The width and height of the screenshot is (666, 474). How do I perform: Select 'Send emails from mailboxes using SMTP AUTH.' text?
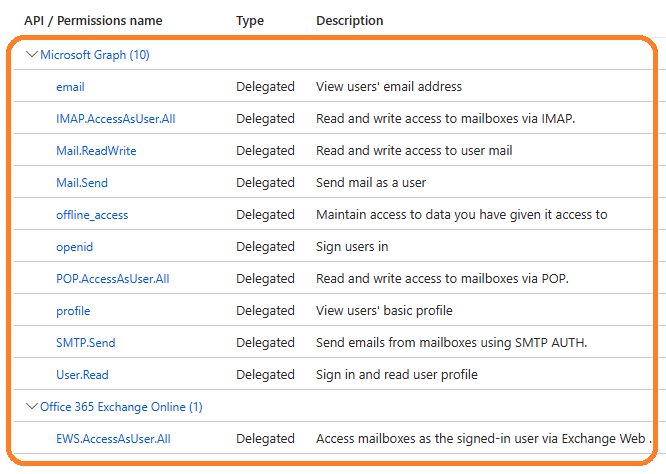point(452,343)
